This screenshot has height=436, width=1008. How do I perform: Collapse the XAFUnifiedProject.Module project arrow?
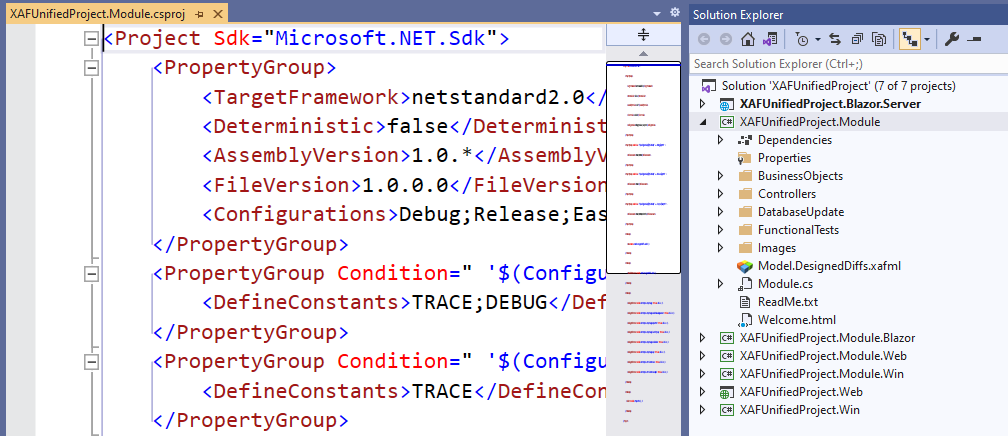[703, 122]
